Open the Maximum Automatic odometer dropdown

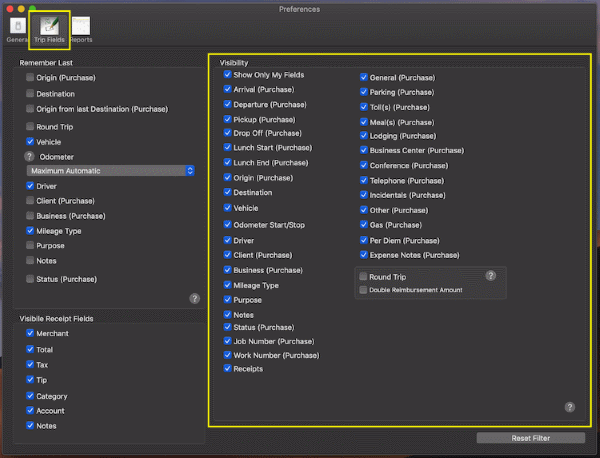pyautogui.click(x=110, y=171)
